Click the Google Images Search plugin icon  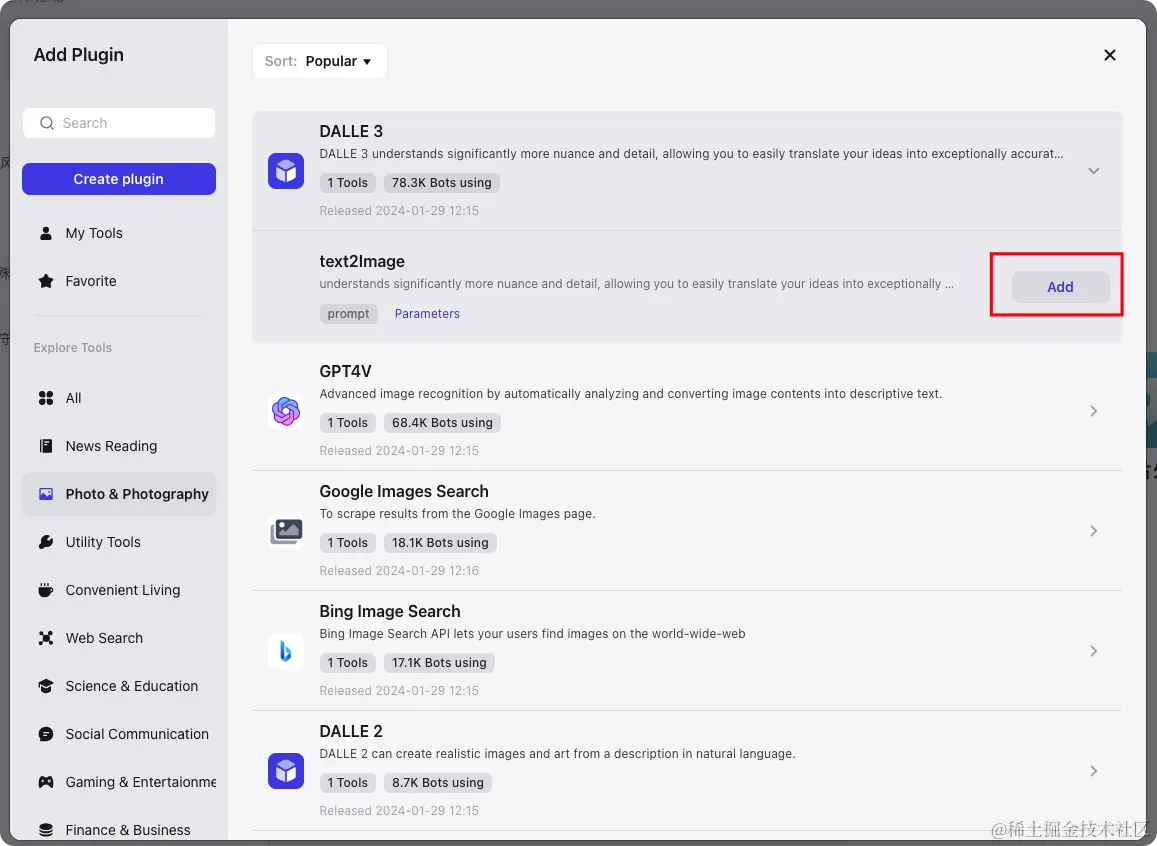pos(286,531)
